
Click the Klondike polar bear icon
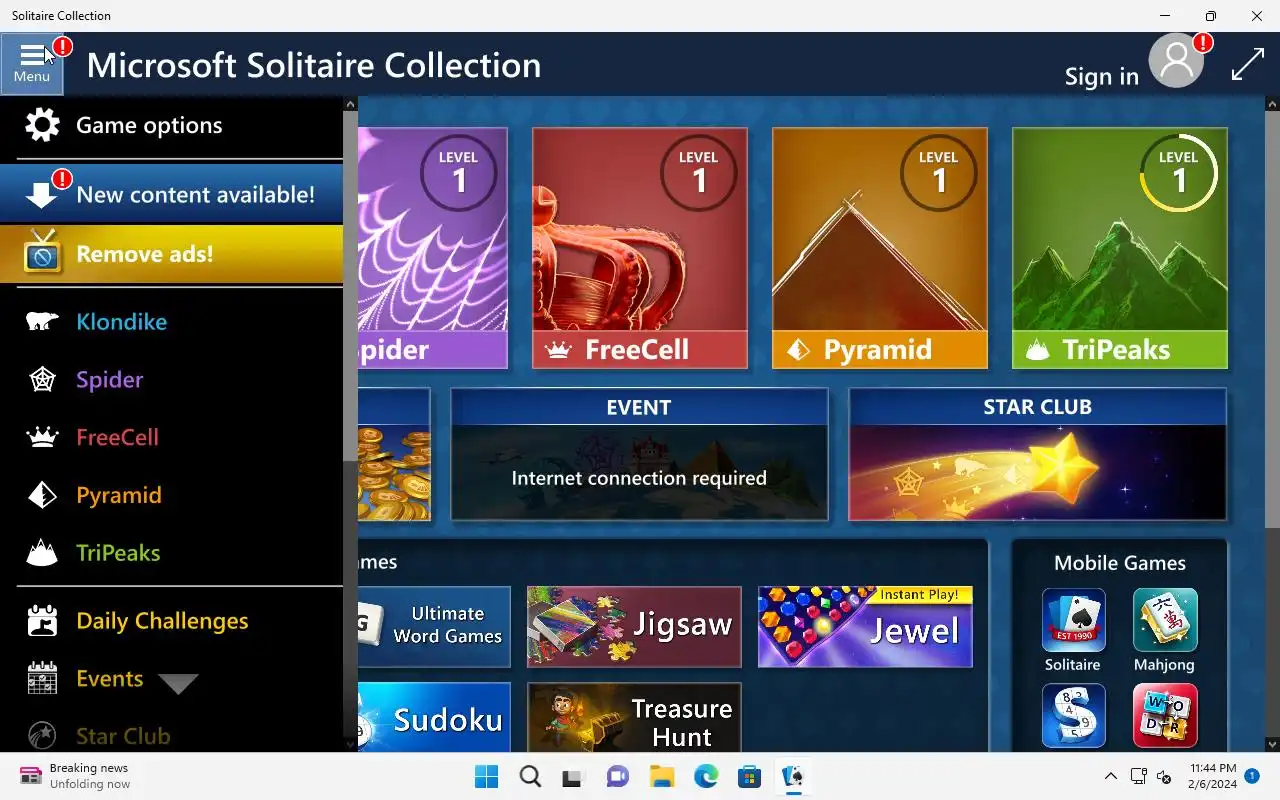[x=42, y=322]
